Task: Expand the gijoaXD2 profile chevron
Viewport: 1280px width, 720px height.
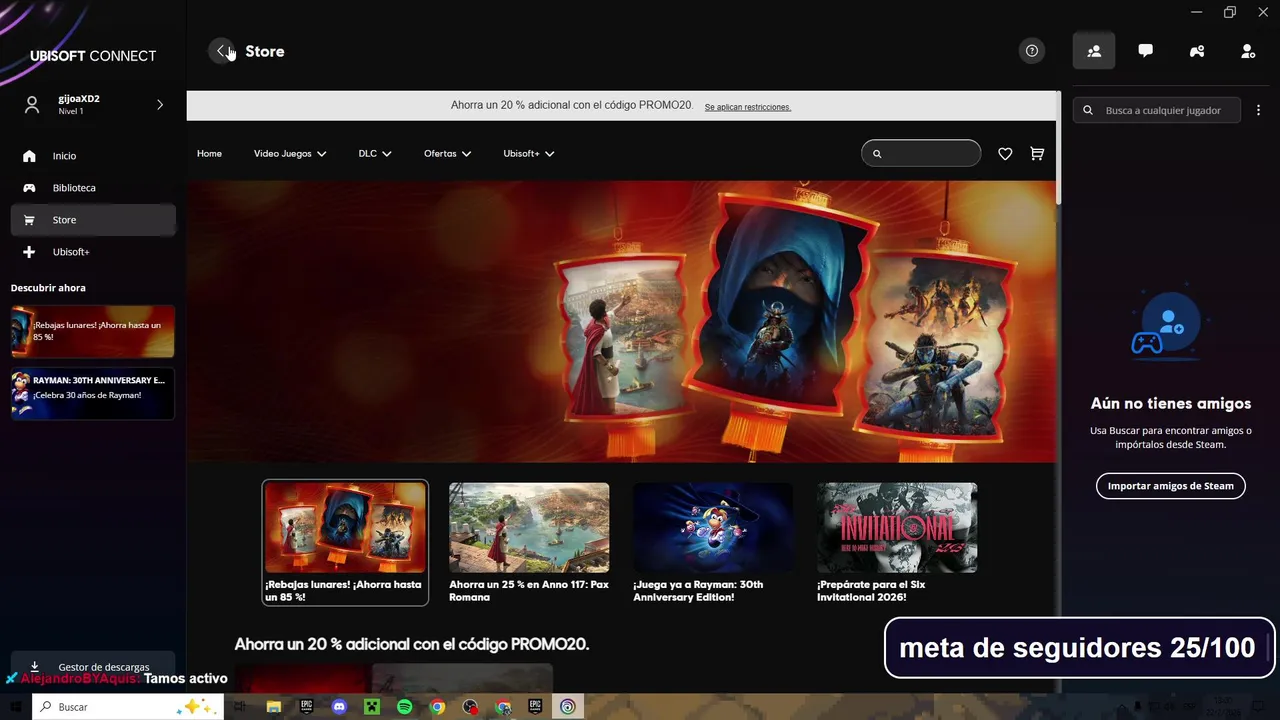Action: [x=160, y=104]
